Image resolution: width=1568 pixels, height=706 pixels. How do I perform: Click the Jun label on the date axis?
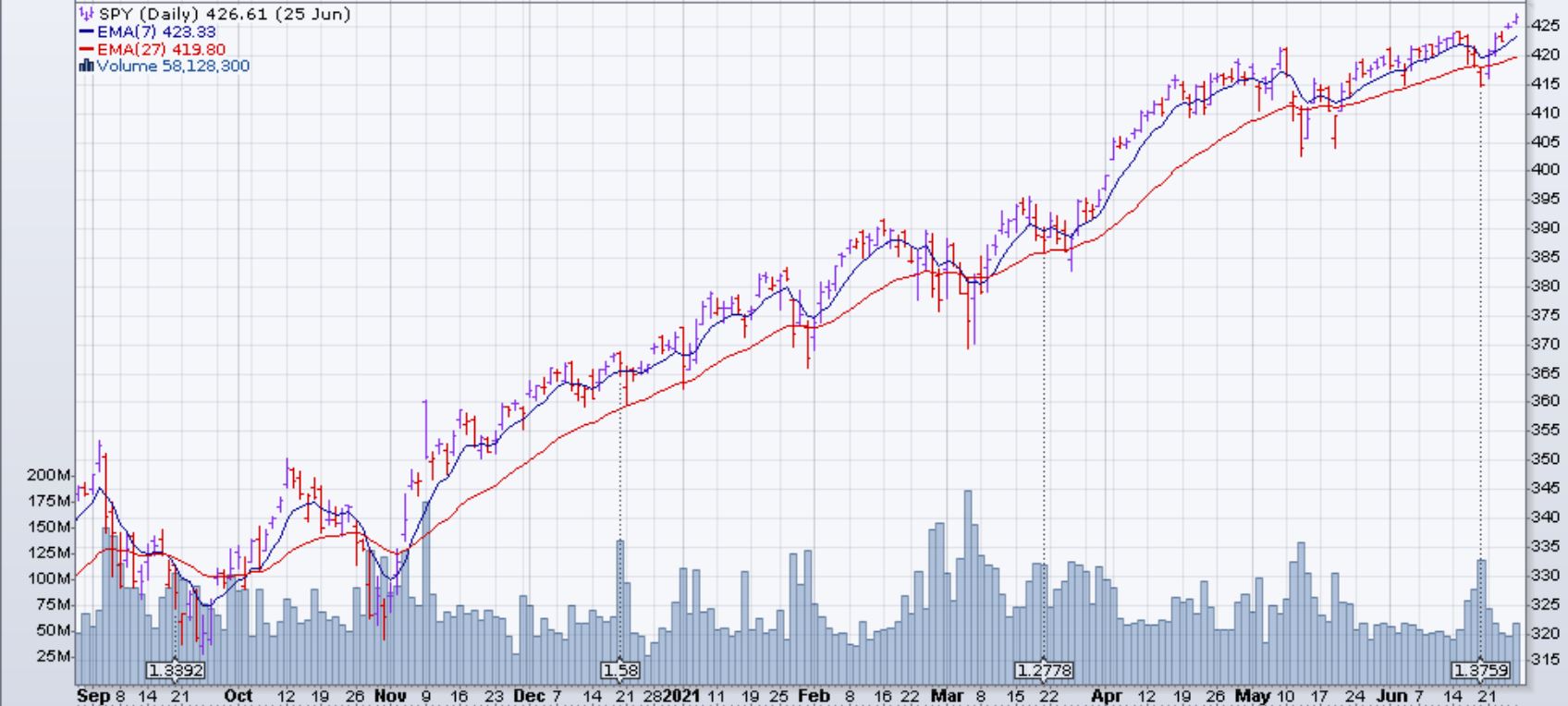coord(1392,696)
